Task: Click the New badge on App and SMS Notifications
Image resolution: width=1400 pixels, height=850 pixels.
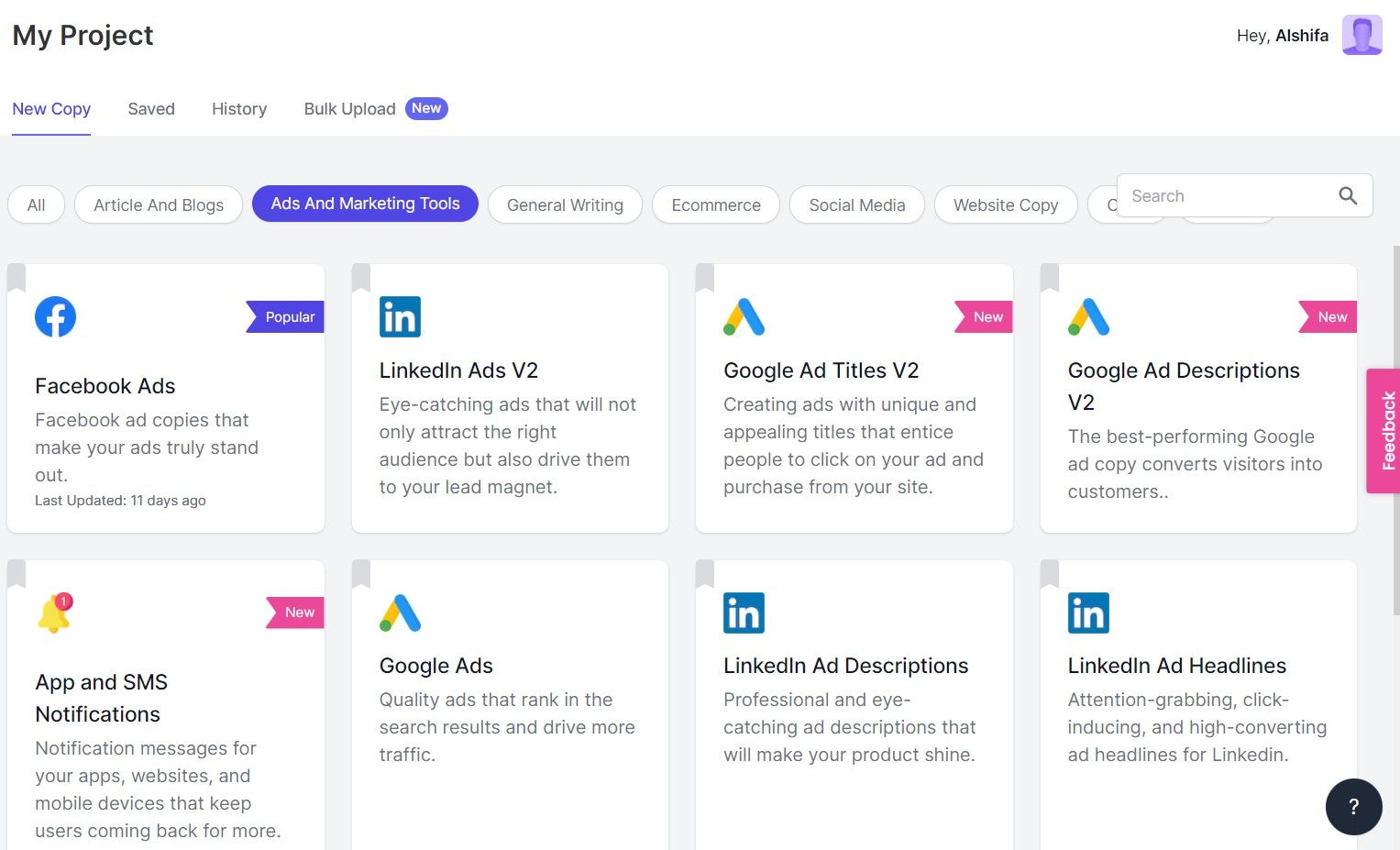Action: tap(295, 613)
